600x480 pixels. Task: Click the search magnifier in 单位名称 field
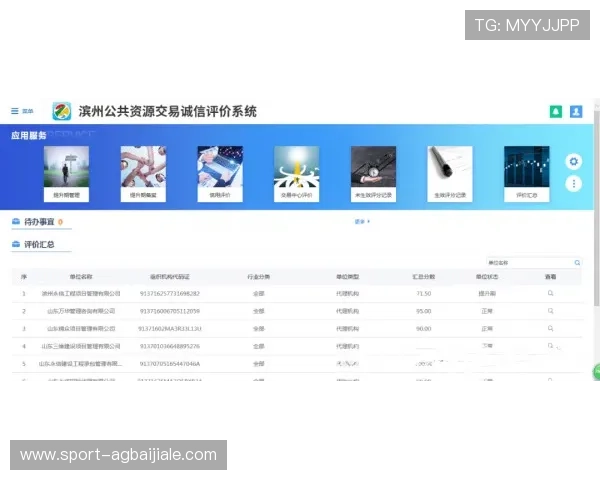coord(577,263)
